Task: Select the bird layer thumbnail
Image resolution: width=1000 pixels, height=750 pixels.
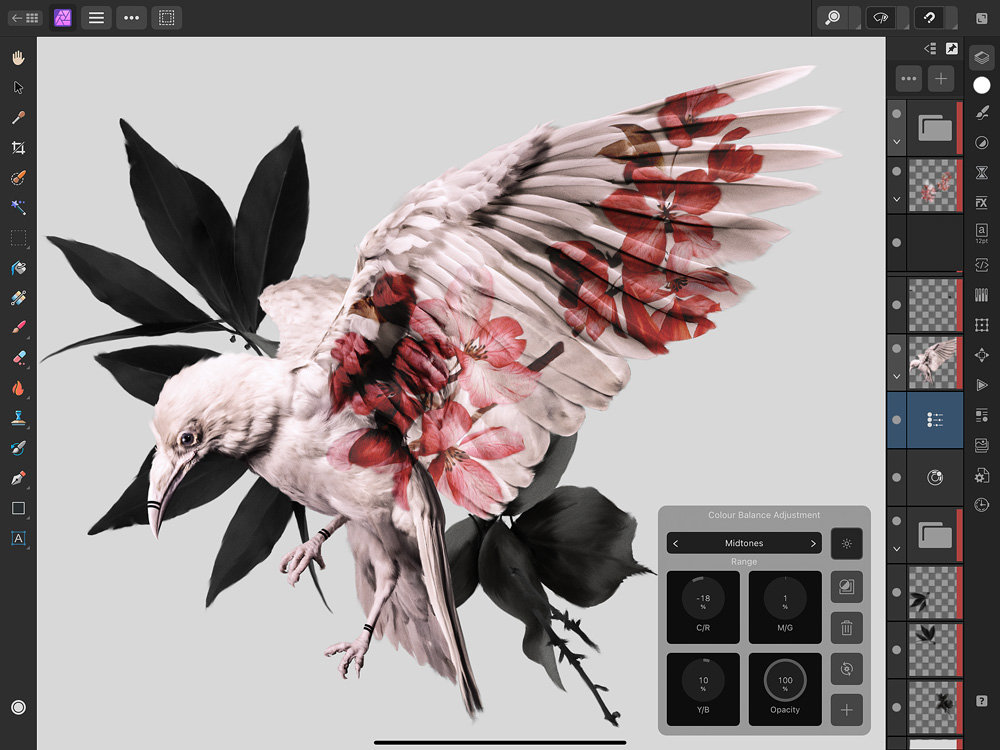Action: pos(933,363)
